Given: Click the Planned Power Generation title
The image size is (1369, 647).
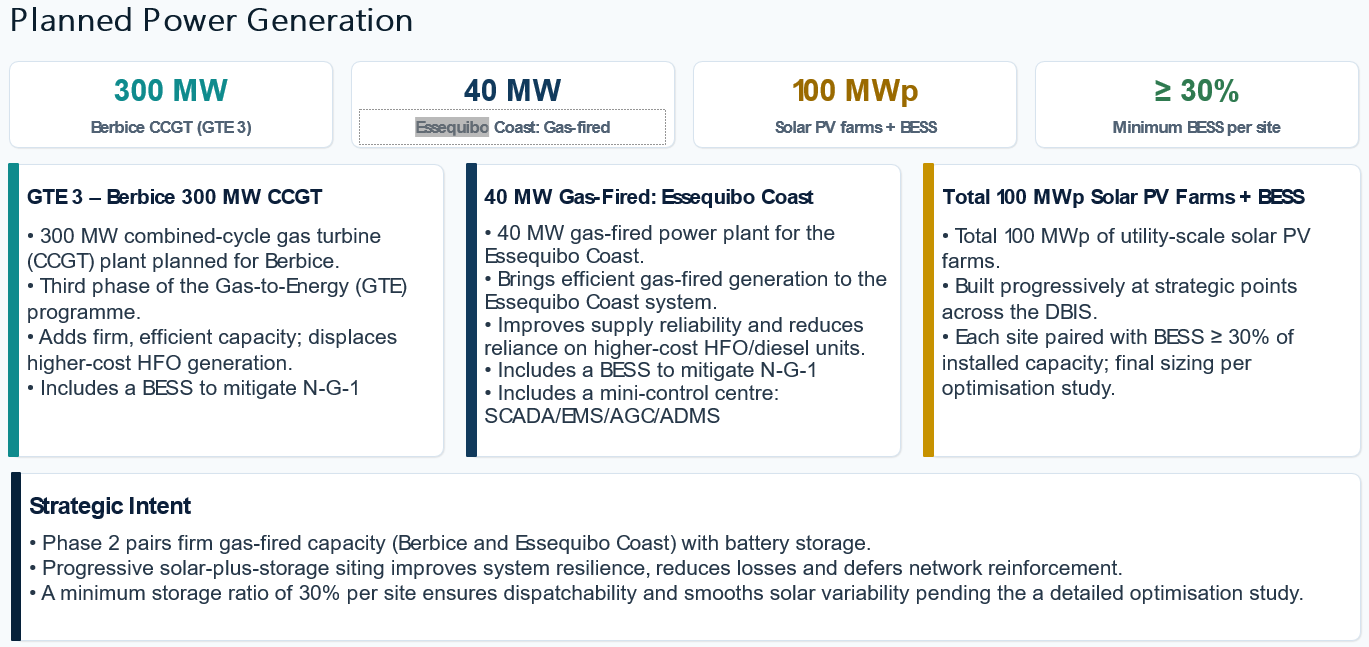Looking at the screenshot, I should [x=211, y=21].
